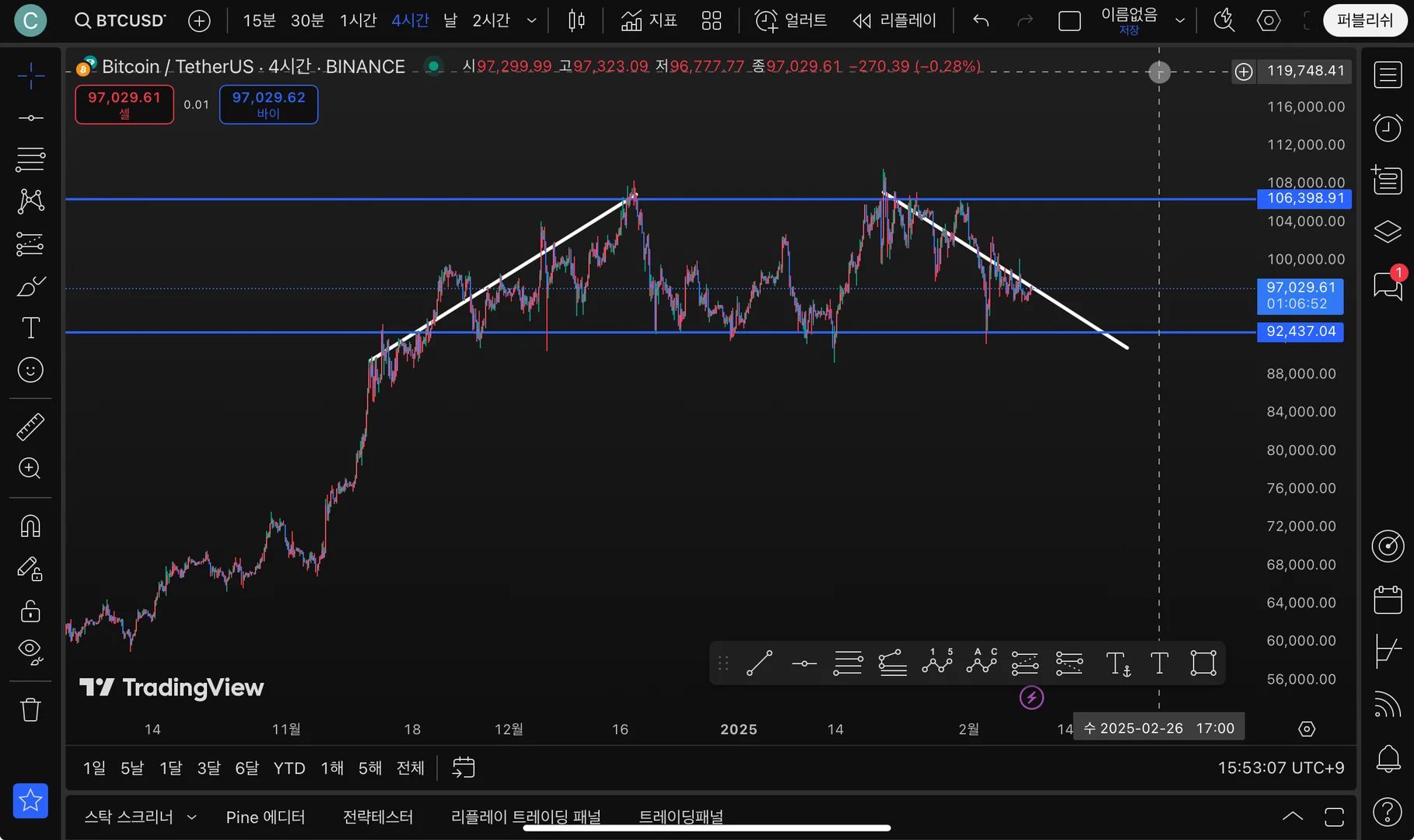Open price scale settings gear
The image size is (1414, 840).
click(1307, 729)
